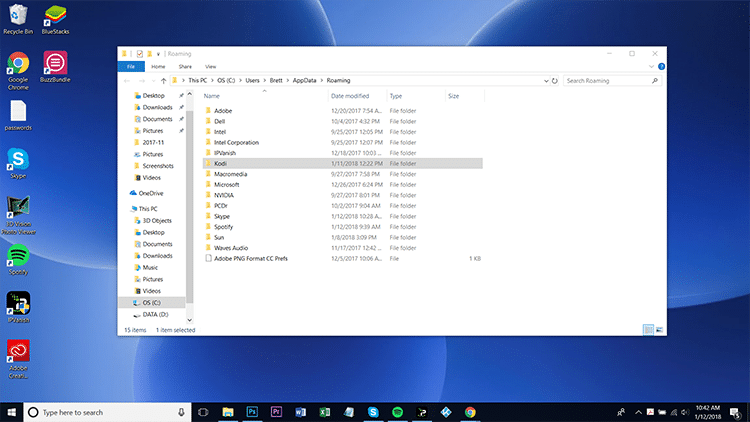Click the Search Roaming input field
Screen dimensions: 750x422
(x=612, y=81)
